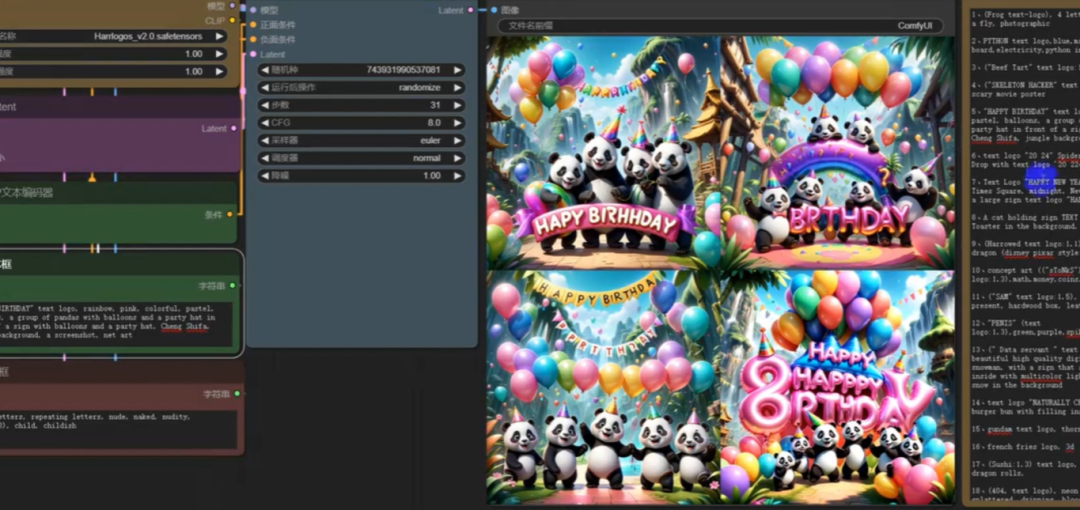The image size is (1080, 510).
Task: Increase the 随机种 seed with its right arrow
Action: click(457, 70)
